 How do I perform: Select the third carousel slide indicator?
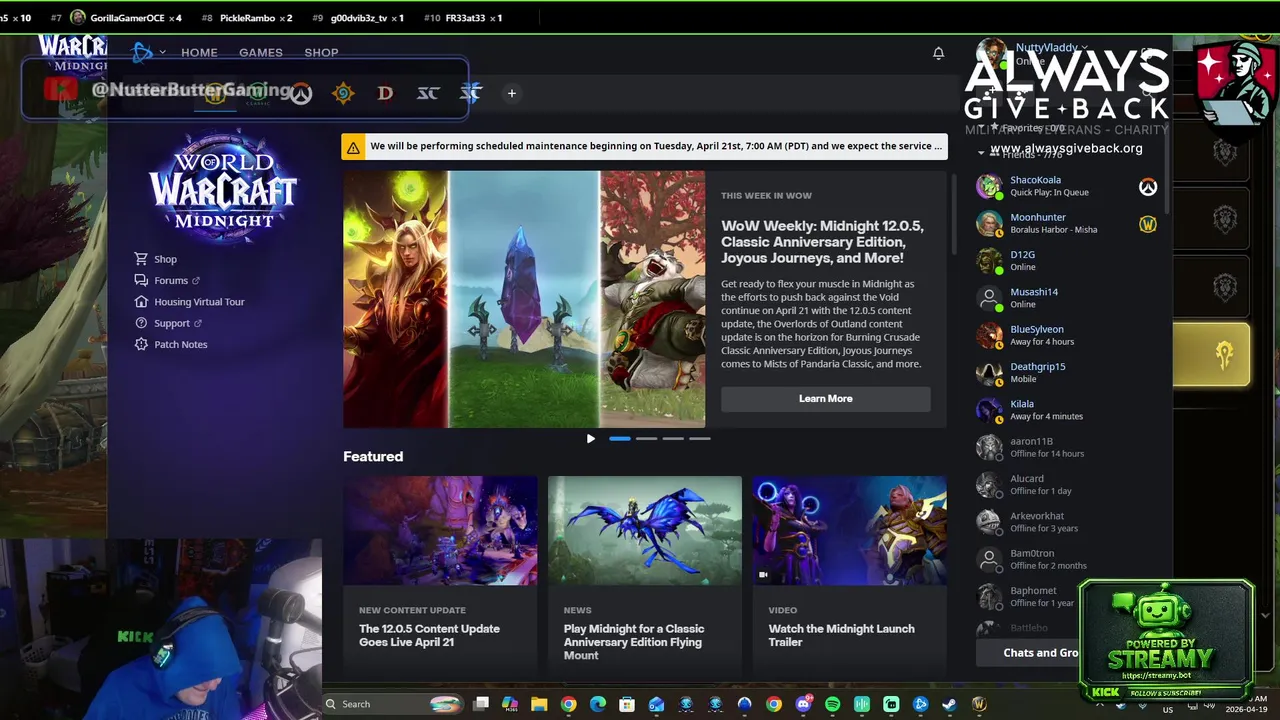673,439
